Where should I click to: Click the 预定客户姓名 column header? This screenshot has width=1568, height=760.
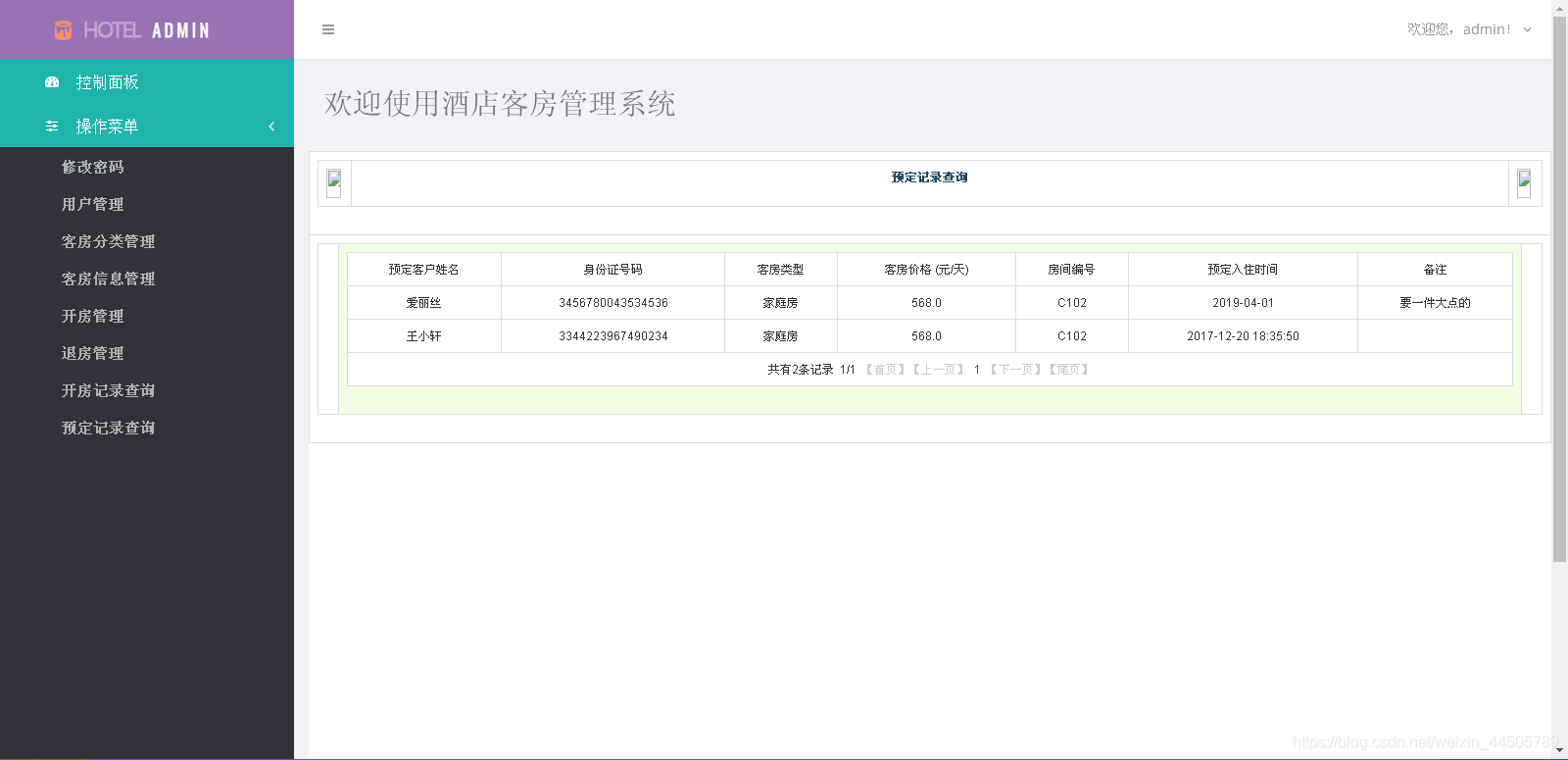(x=424, y=270)
